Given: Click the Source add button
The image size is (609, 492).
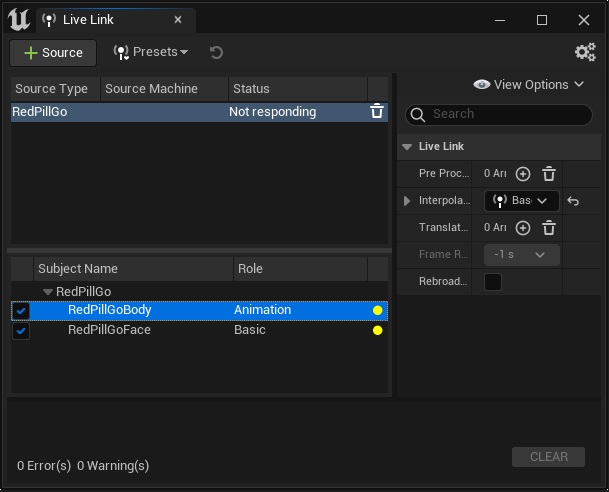Looking at the screenshot, I should pos(53,52).
